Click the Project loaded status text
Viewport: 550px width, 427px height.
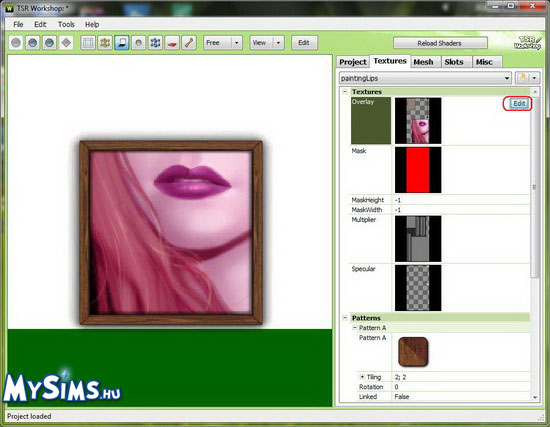coord(29,416)
